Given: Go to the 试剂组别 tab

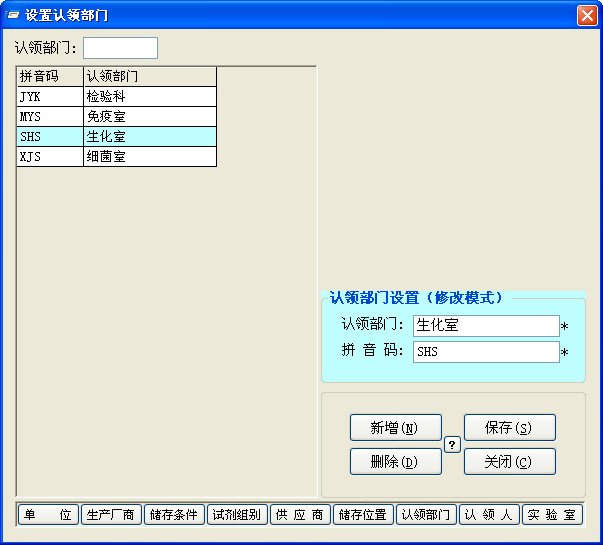Looking at the screenshot, I should tap(237, 515).
